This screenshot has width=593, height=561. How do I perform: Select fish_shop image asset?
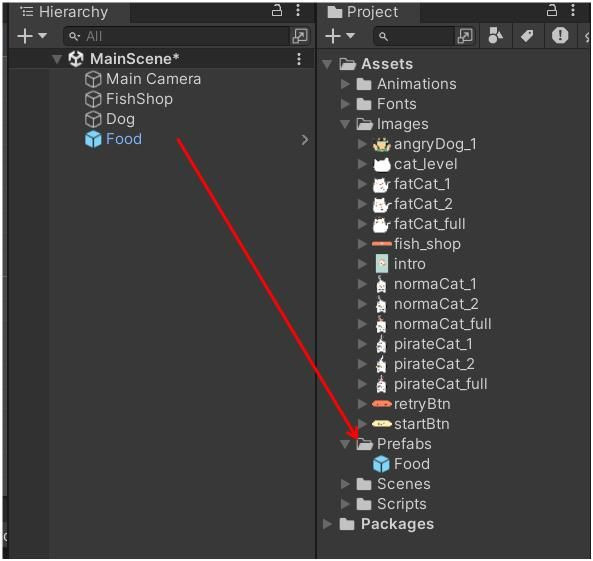(x=427, y=244)
